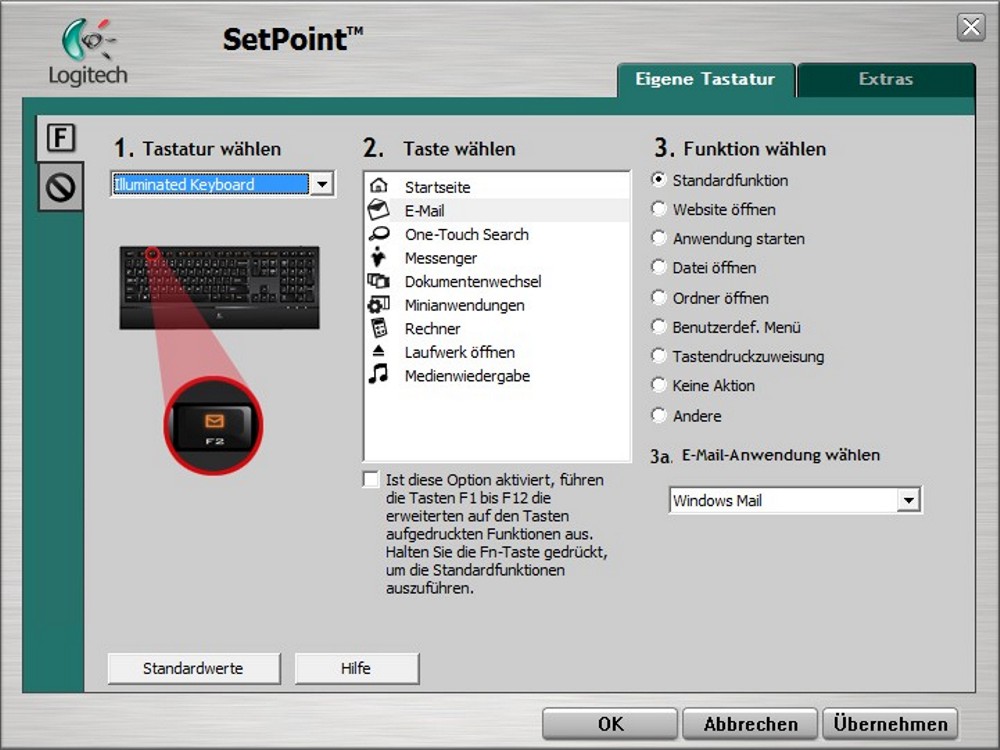This screenshot has width=1000, height=750.
Task: Click the Abbrechen button
Action: point(750,724)
